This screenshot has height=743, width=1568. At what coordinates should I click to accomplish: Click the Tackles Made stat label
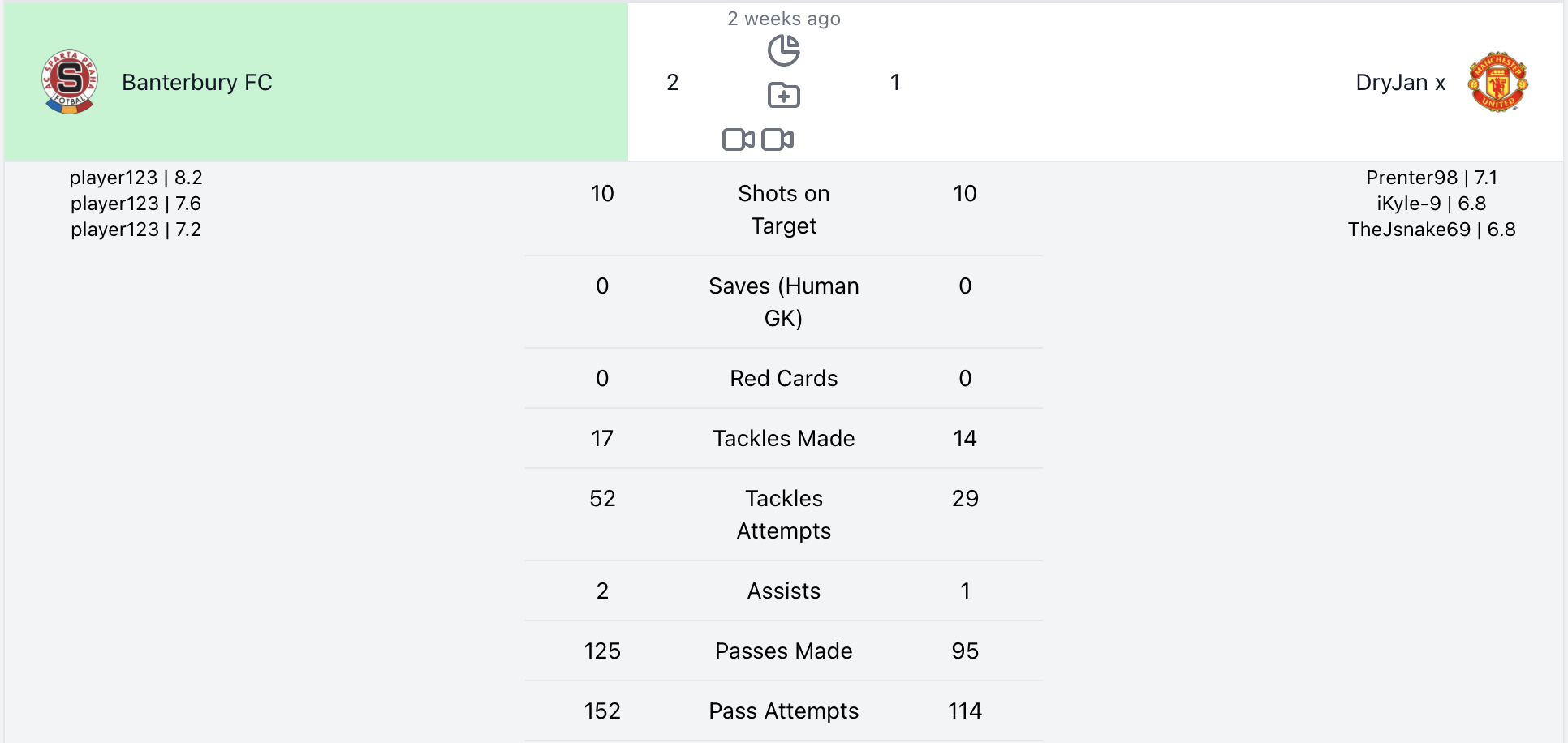pos(784,439)
